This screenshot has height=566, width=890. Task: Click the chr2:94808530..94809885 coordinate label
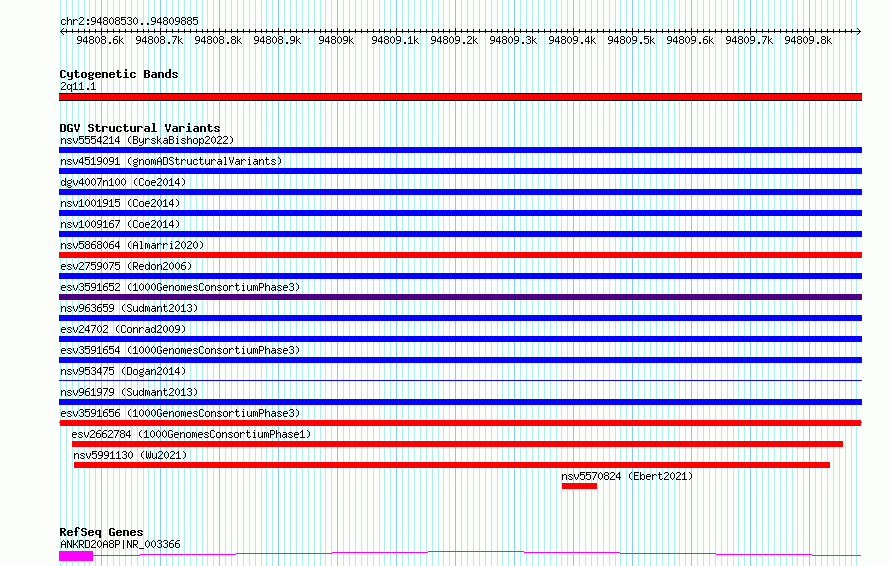(129, 21)
